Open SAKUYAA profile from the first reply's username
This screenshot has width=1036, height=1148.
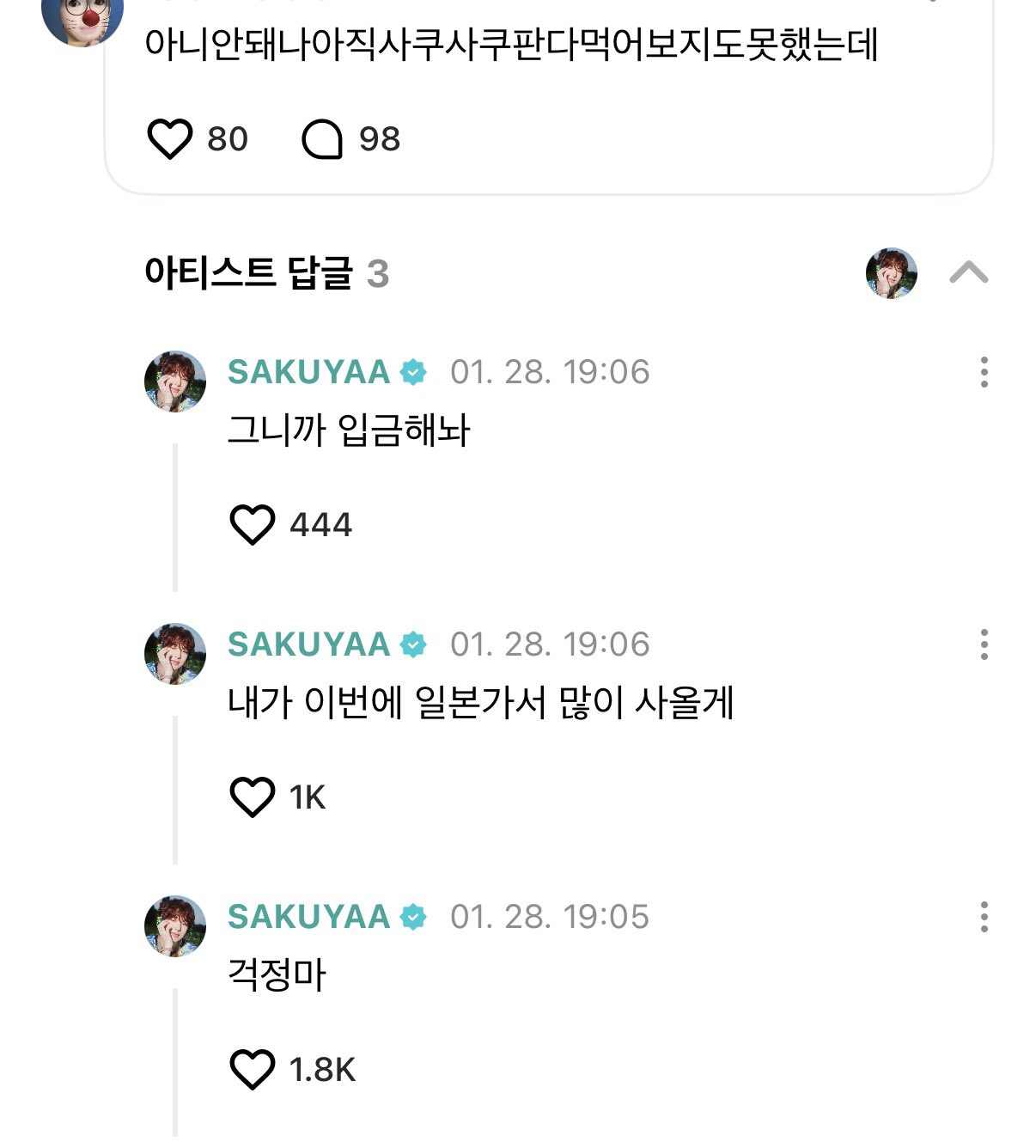(308, 372)
